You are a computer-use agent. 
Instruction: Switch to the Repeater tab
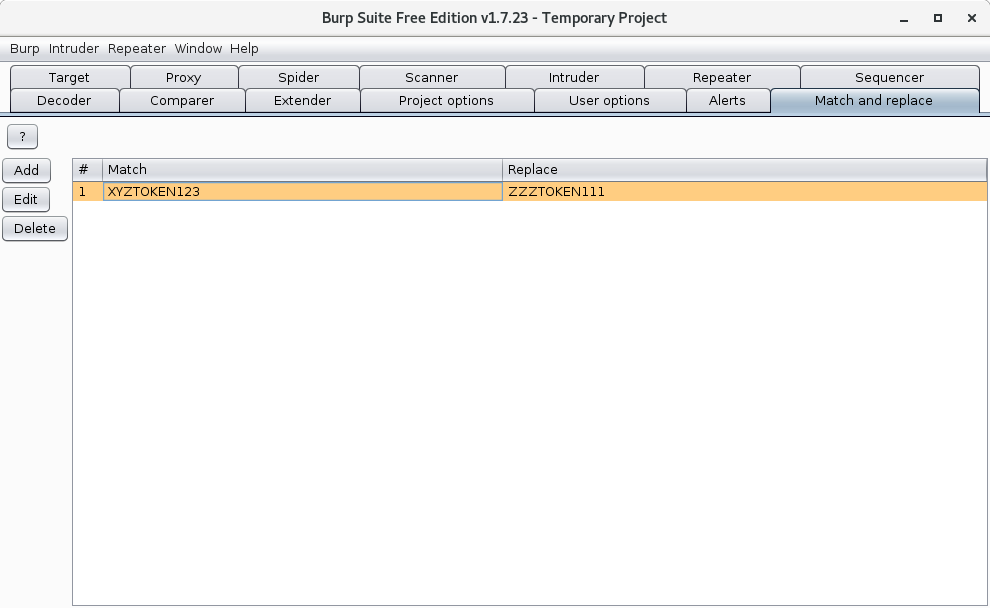[x=722, y=77]
